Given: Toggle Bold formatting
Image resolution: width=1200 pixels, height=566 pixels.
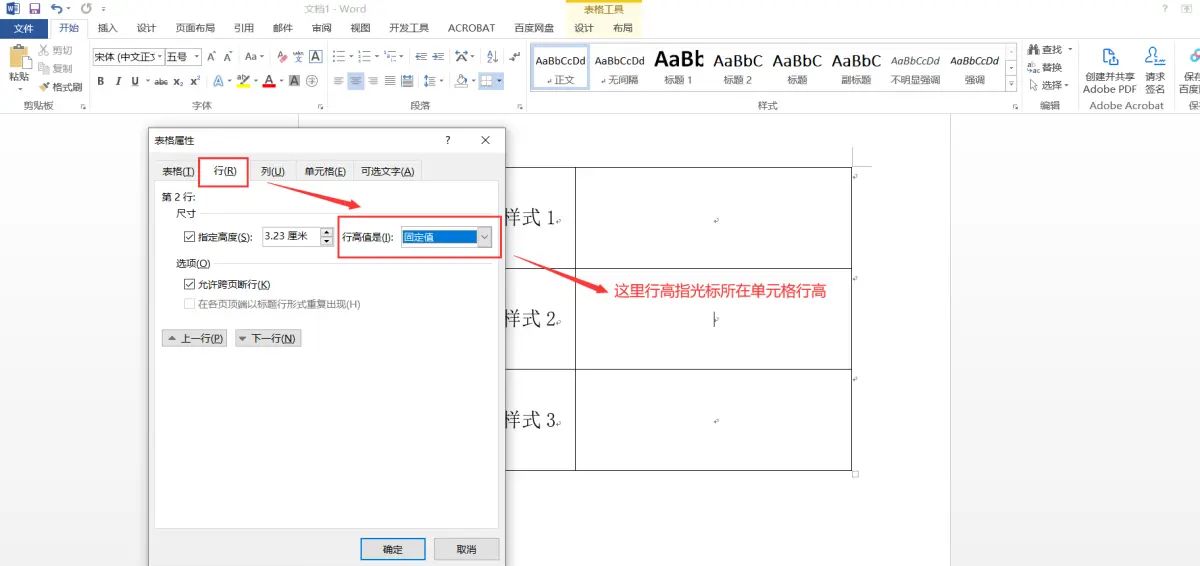Looking at the screenshot, I should [x=101, y=80].
